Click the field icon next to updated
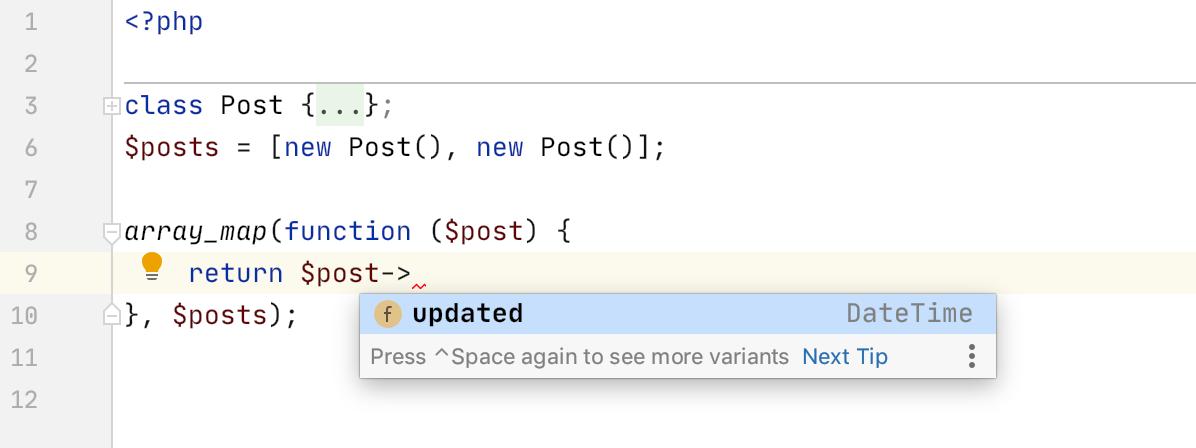The image size is (1196, 448). [388, 314]
